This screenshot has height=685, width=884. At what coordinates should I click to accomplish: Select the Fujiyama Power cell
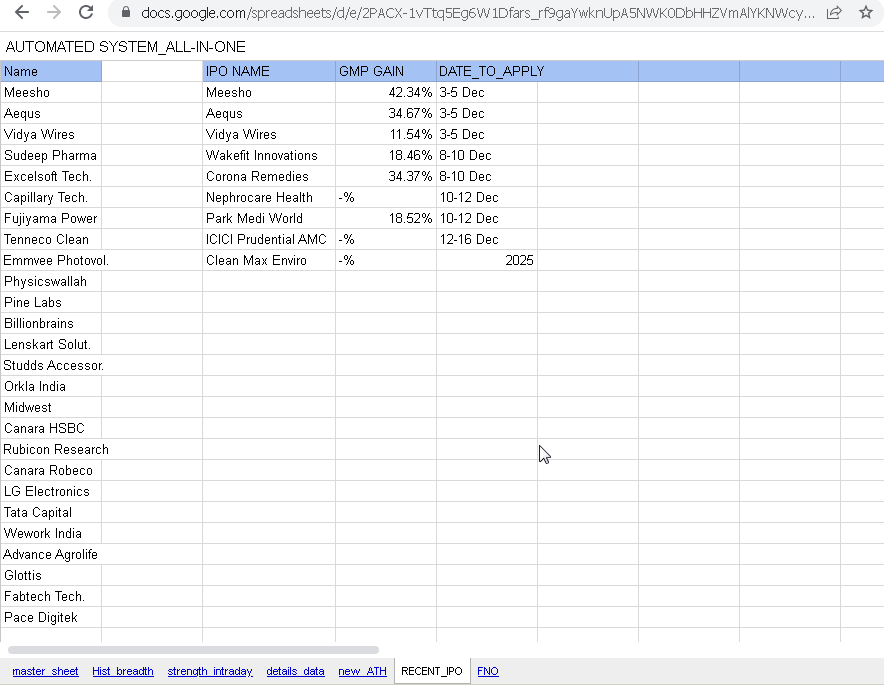51,218
